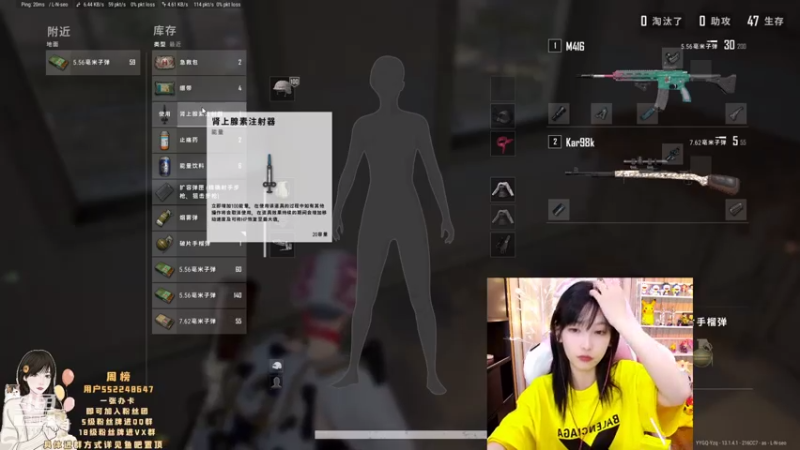
Task: Click the character silhouette model
Action: pyautogui.click(x=393, y=224)
